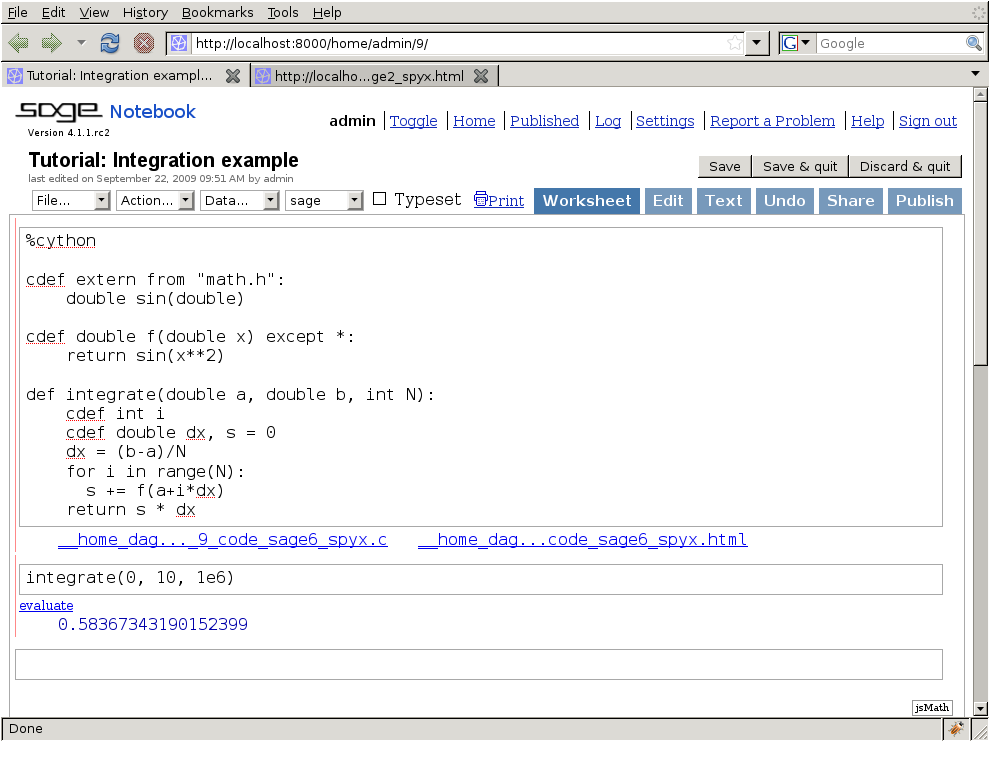This screenshot has width=989, height=781.
Task: Click the evaluate link
Action: 46,605
